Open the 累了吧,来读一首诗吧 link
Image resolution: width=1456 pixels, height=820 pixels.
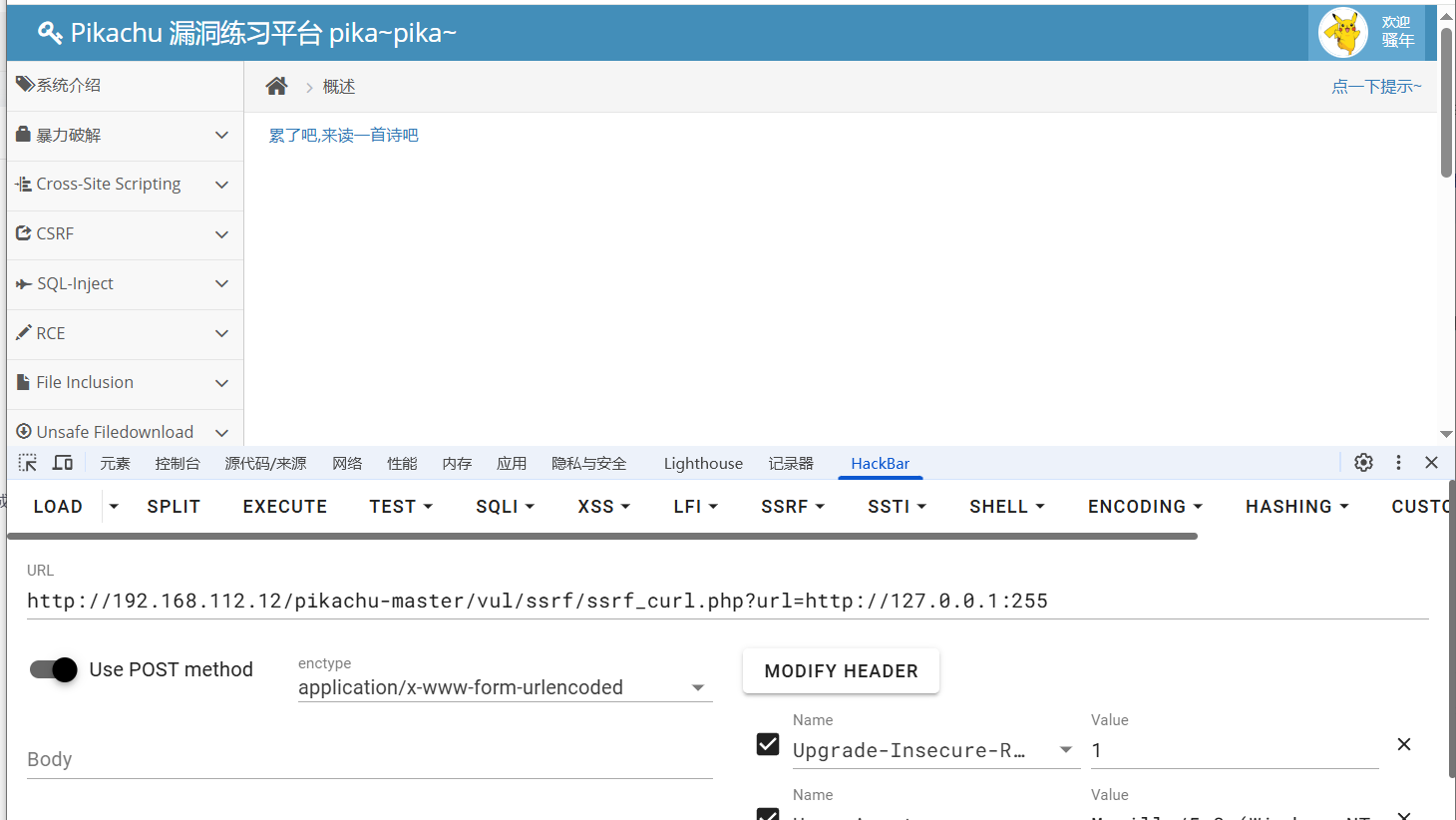[343, 135]
